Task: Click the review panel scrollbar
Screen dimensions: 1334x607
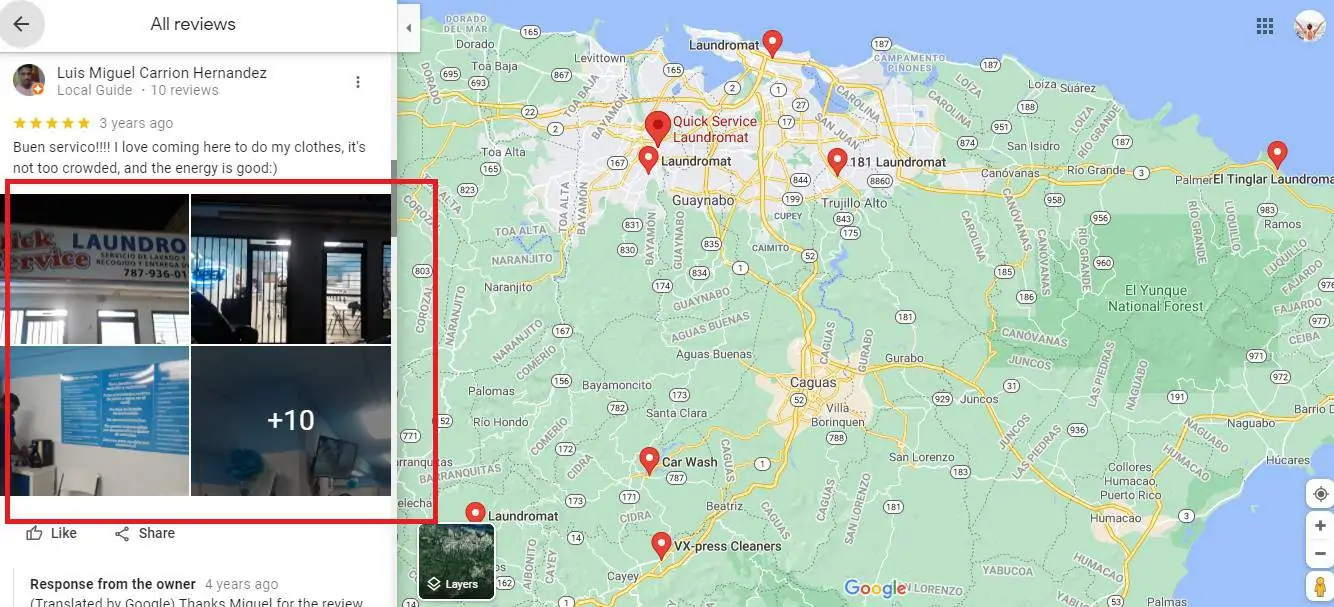Action: [393, 198]
